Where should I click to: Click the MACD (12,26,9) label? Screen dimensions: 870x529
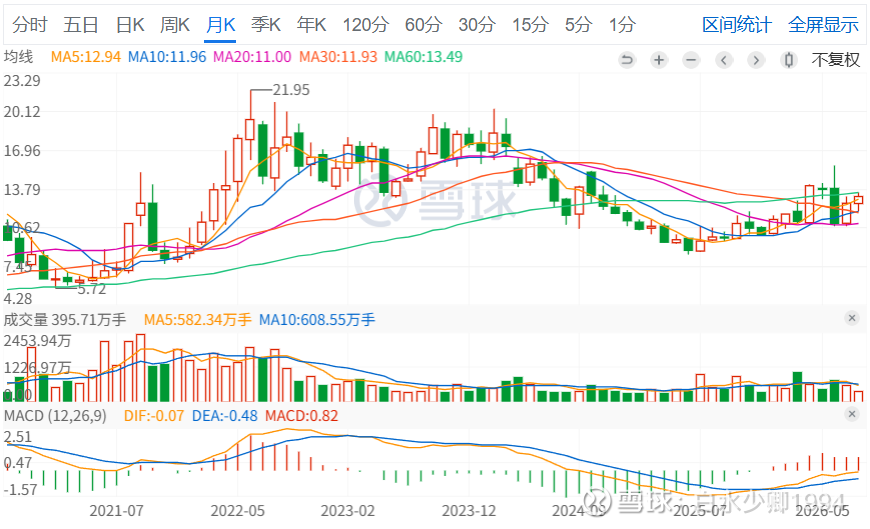coord(55,416)
